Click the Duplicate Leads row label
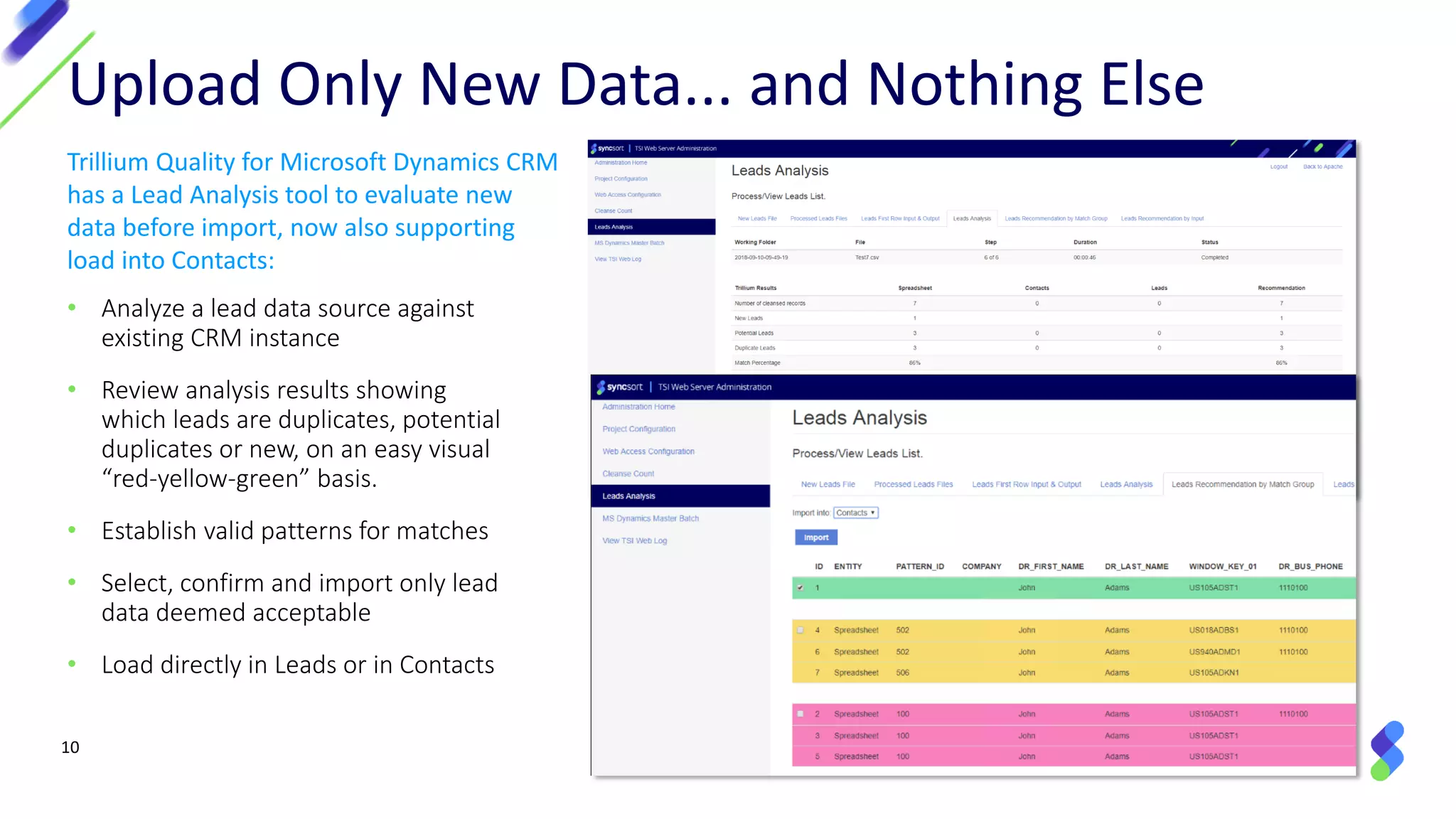This screenshot has height=819, width=1456. [754, 348]
